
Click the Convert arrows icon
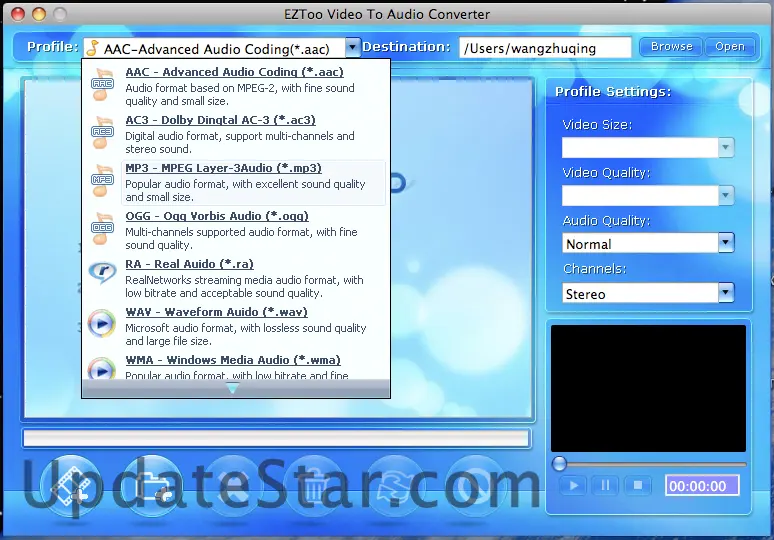[395, 486]
